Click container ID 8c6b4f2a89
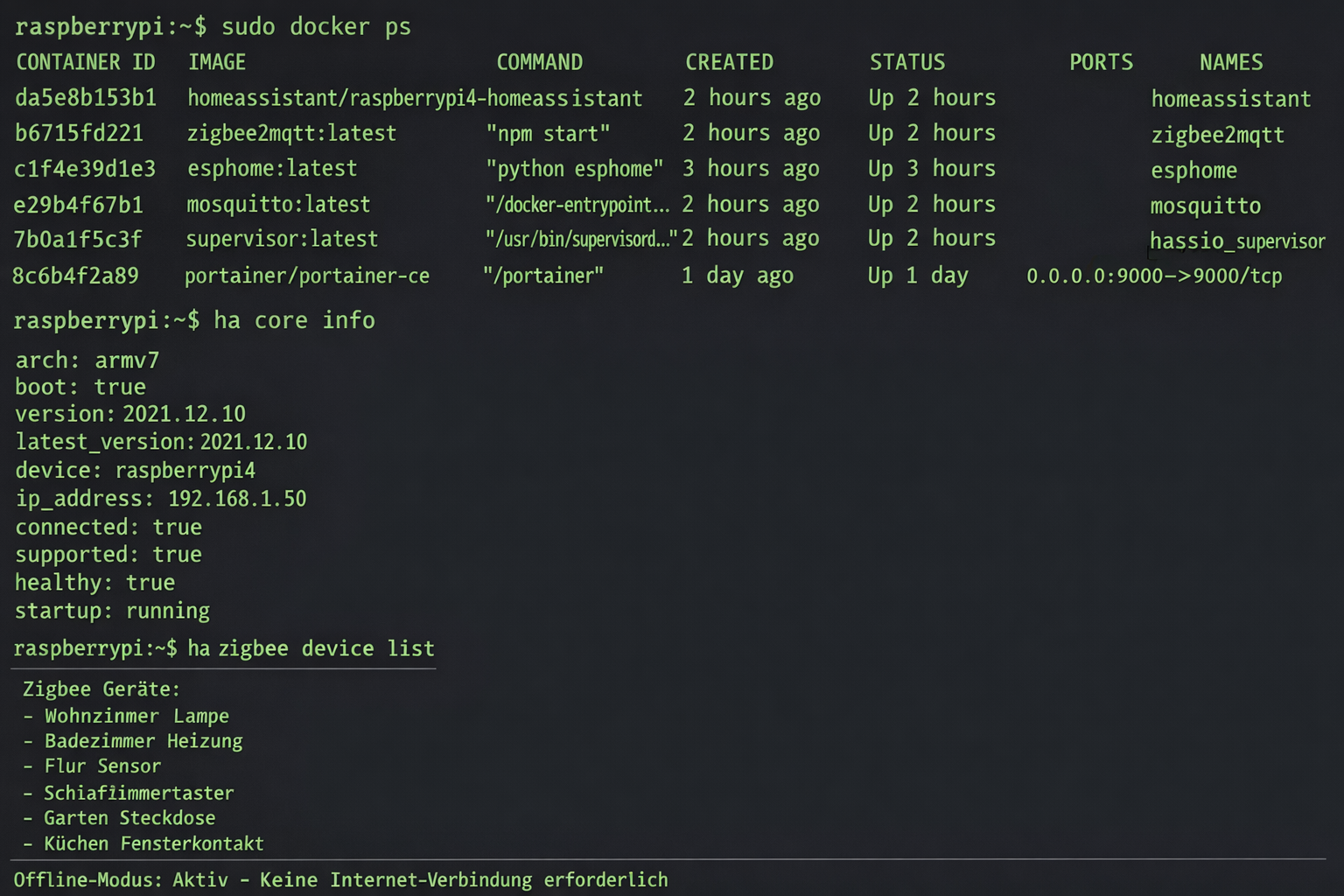The height and width of the screenshot is (896, 1344). [x=75, y=276]
